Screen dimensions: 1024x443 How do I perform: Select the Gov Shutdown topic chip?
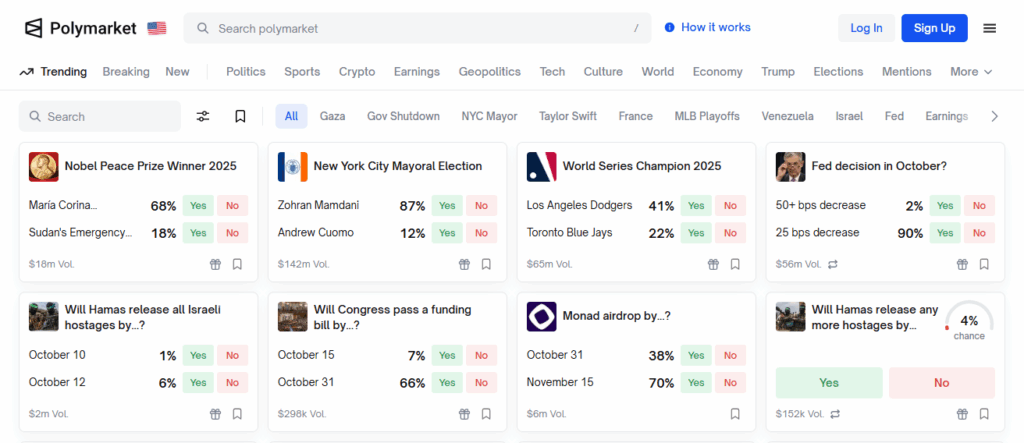pos(403,116)
